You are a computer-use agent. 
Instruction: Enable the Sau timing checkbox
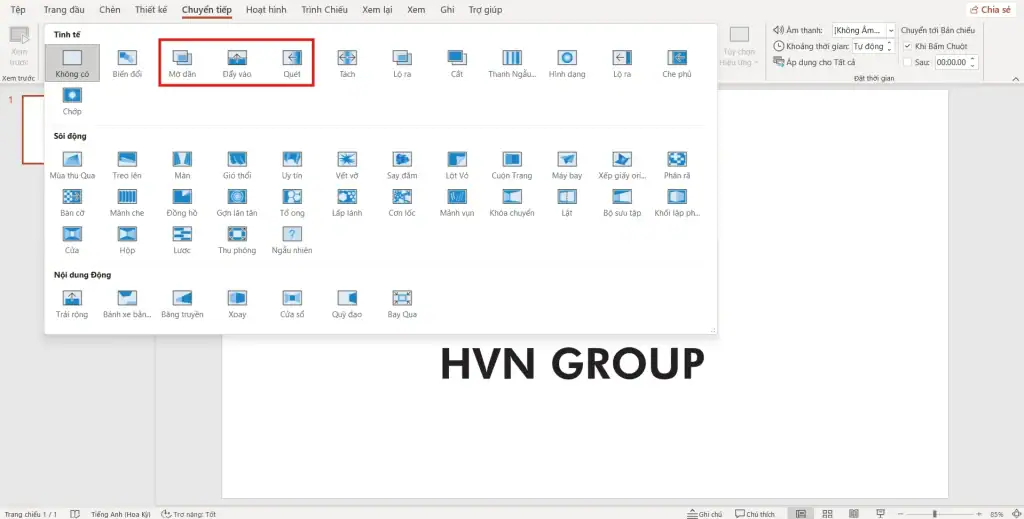[x=907, y=62]
